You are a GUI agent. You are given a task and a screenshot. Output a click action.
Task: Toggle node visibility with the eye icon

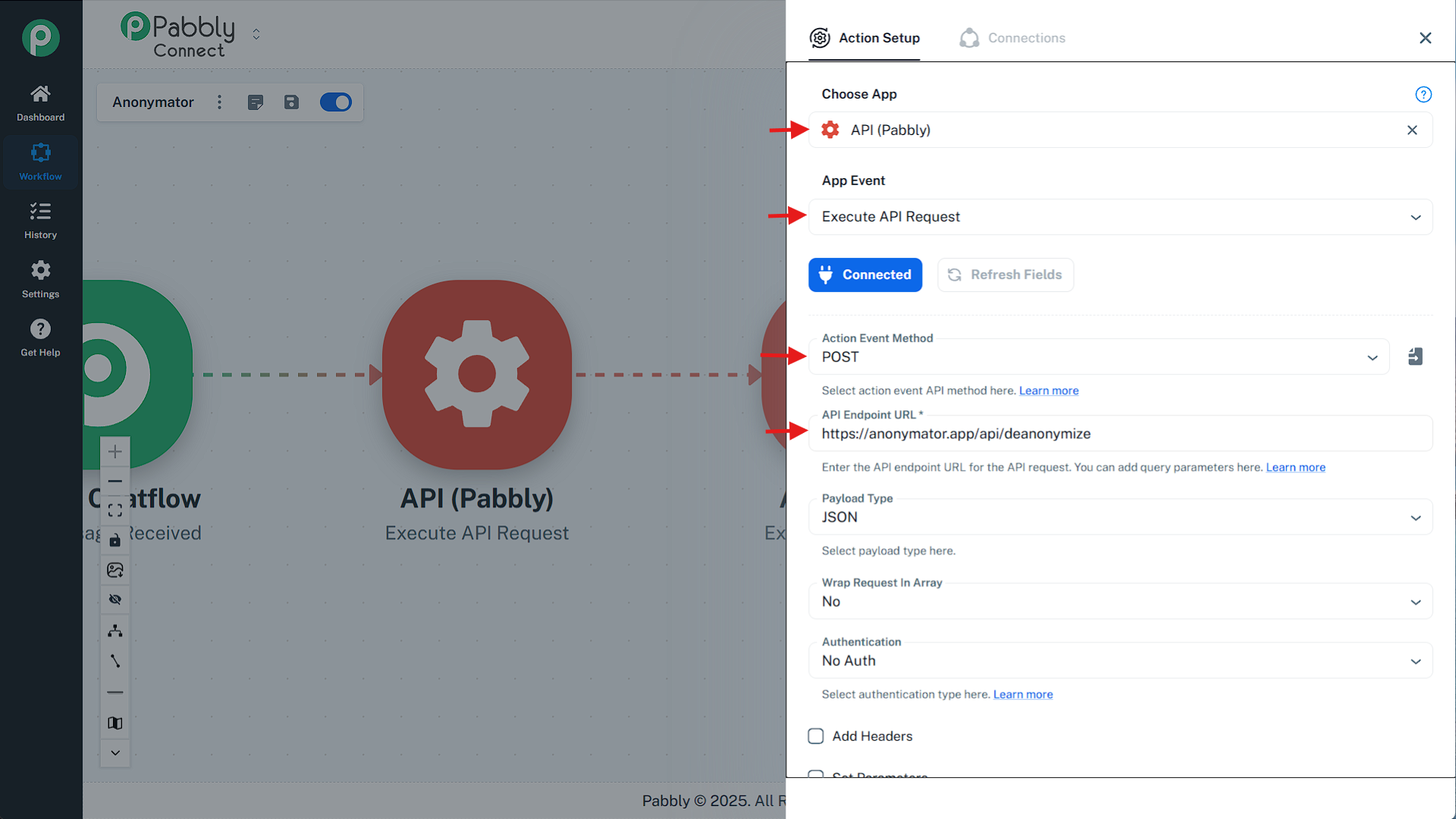pos(115,599)
